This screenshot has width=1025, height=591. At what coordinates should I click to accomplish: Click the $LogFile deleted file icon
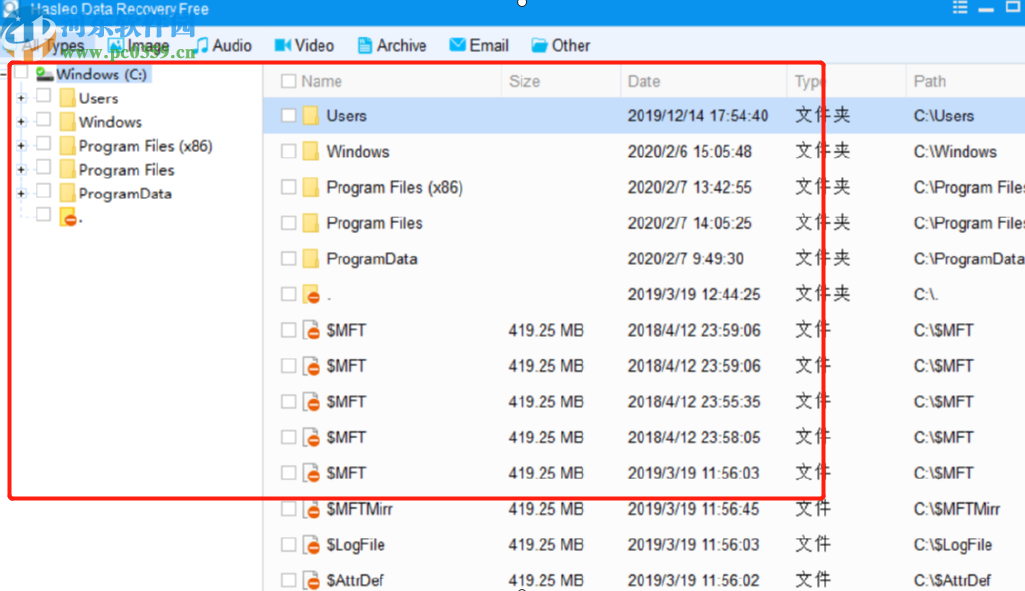[311, 545]
